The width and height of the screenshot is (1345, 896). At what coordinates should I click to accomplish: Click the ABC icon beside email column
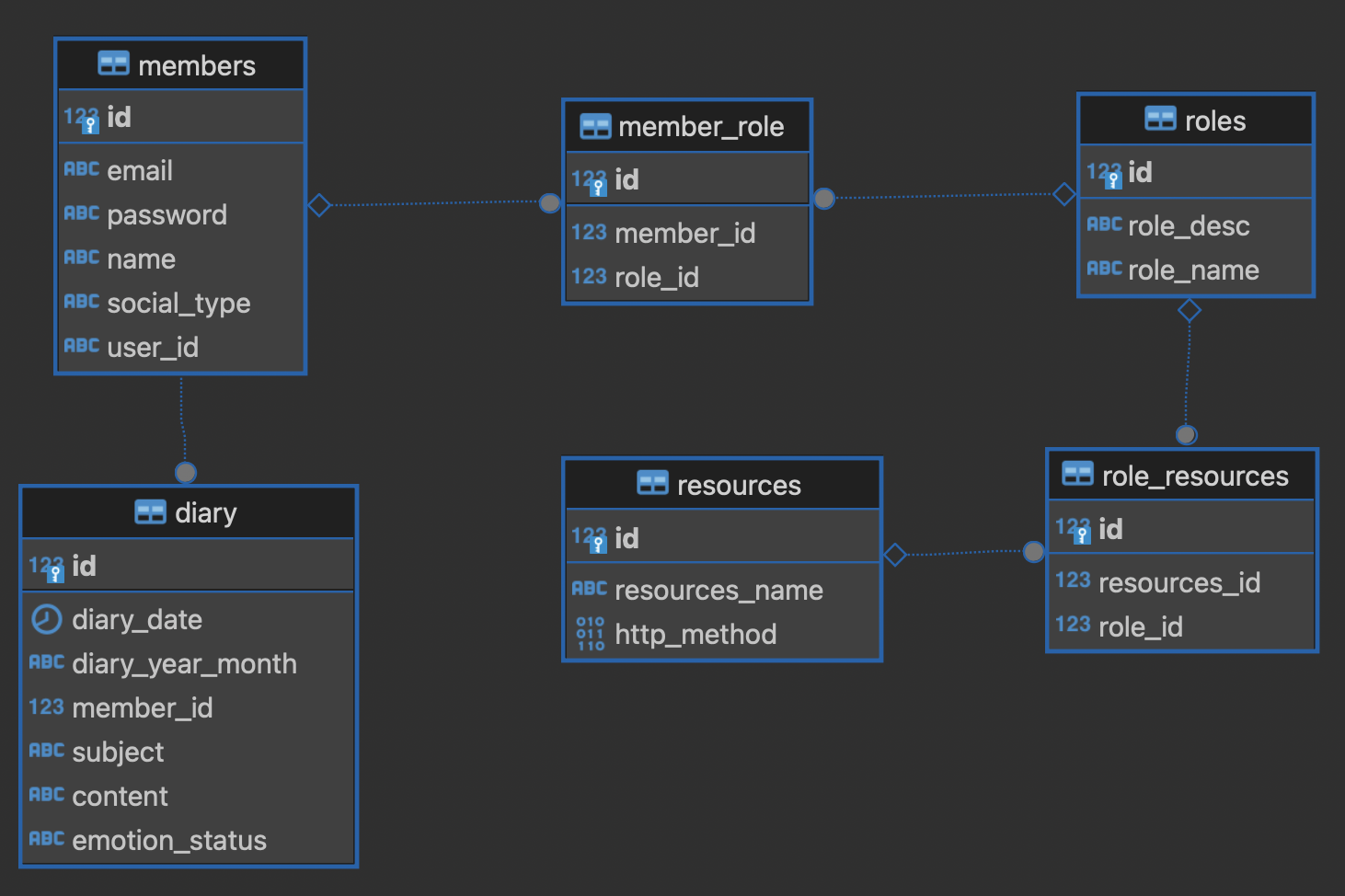pos(81,169)
